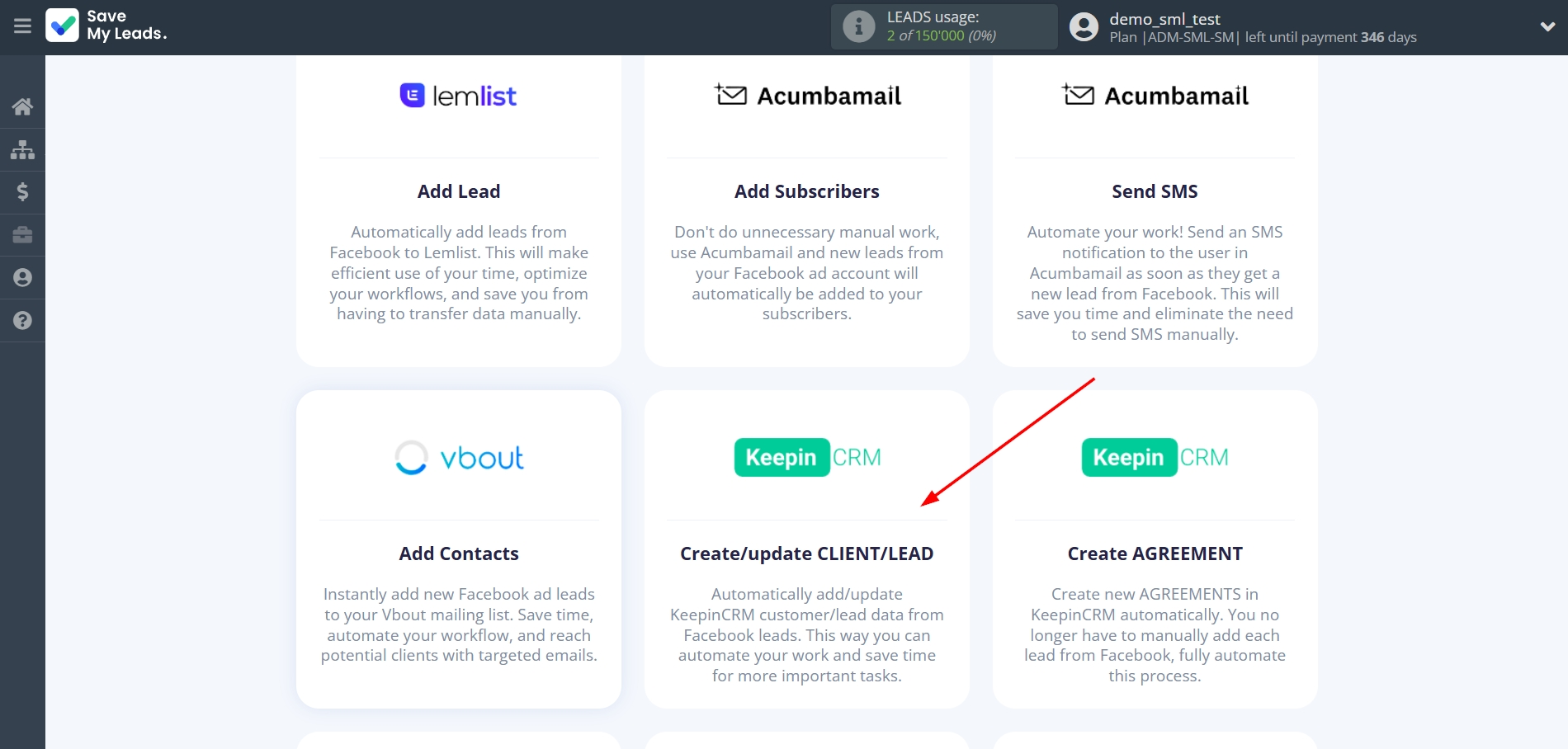
Task: Select Vbout Add Contacts title
Action: click(x=459, y=554)
